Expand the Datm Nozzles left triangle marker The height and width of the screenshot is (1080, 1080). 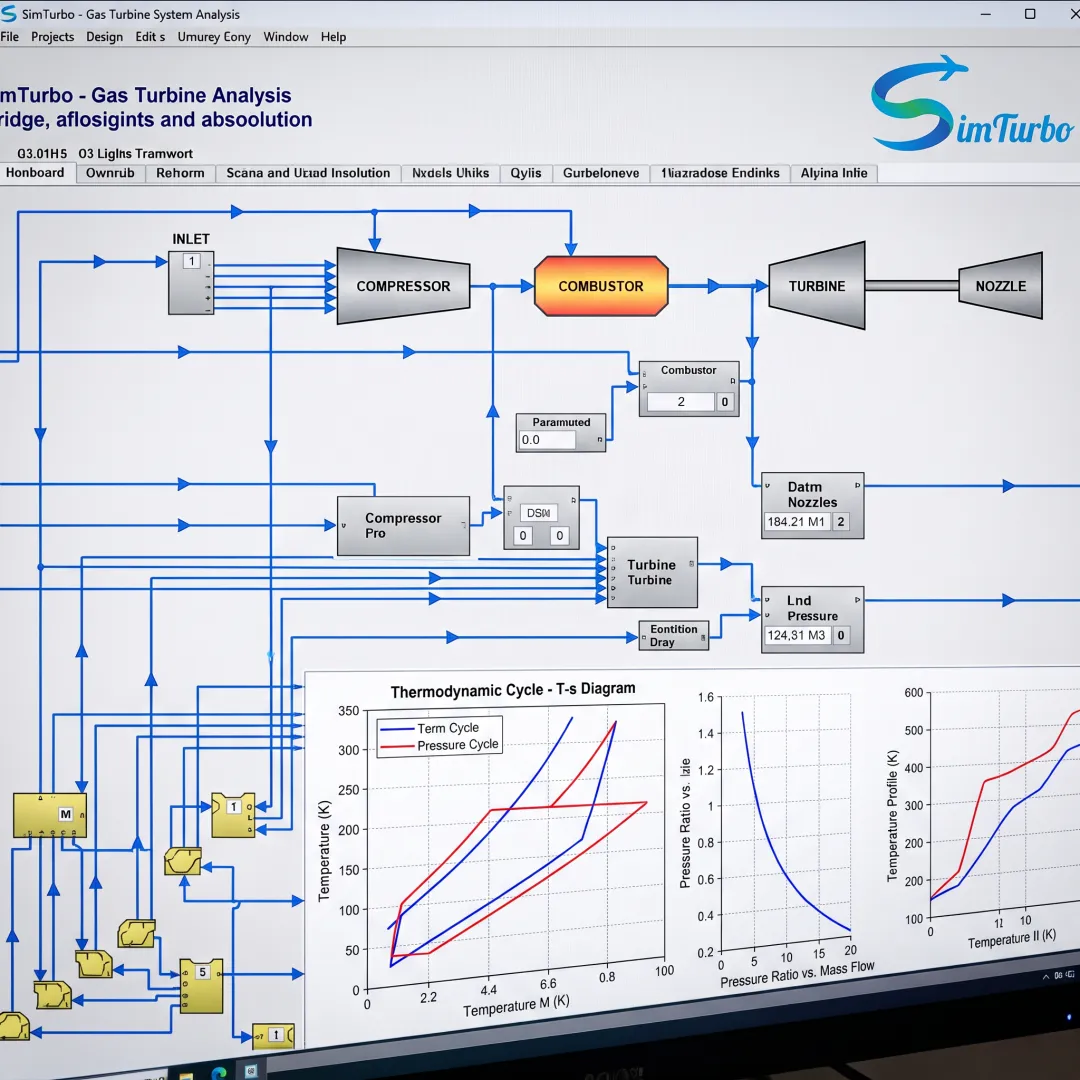[x=767, y=486]
